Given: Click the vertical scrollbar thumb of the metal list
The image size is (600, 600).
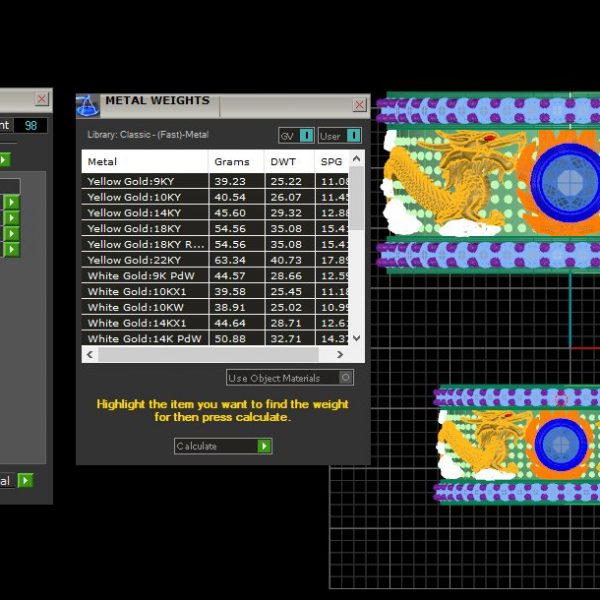Looking at the screenshot, I should [356, 198].
